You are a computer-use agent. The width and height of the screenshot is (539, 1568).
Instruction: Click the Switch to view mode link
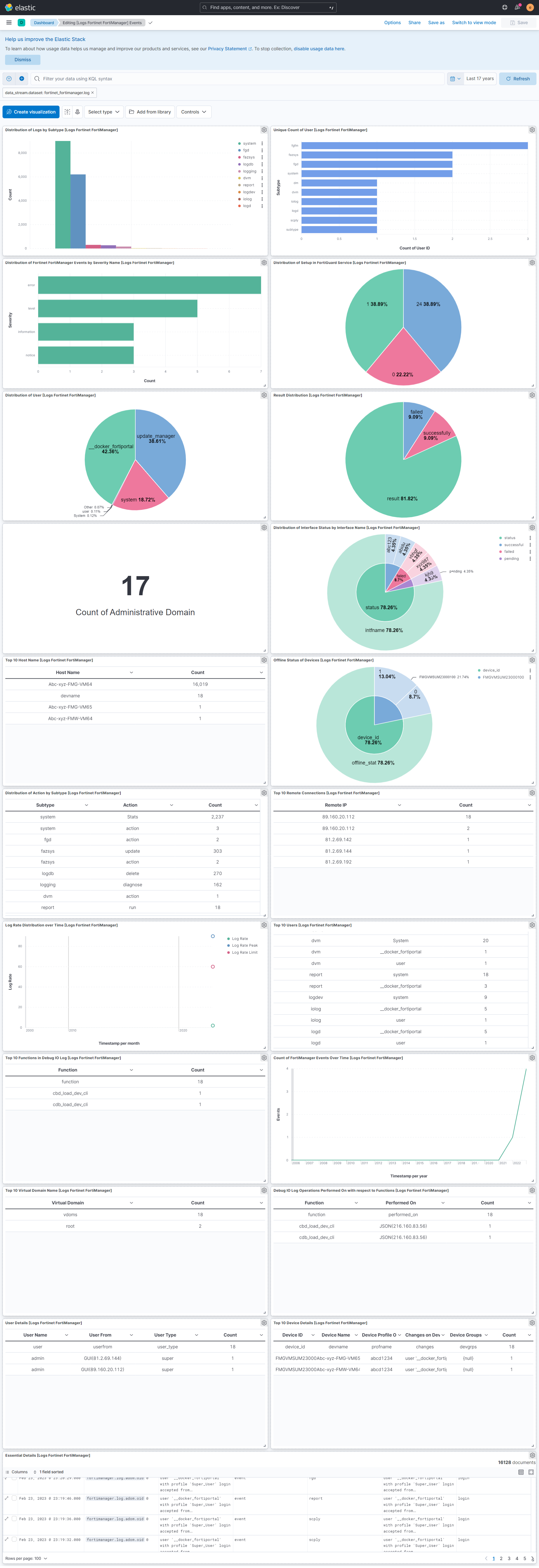(474, 22)
